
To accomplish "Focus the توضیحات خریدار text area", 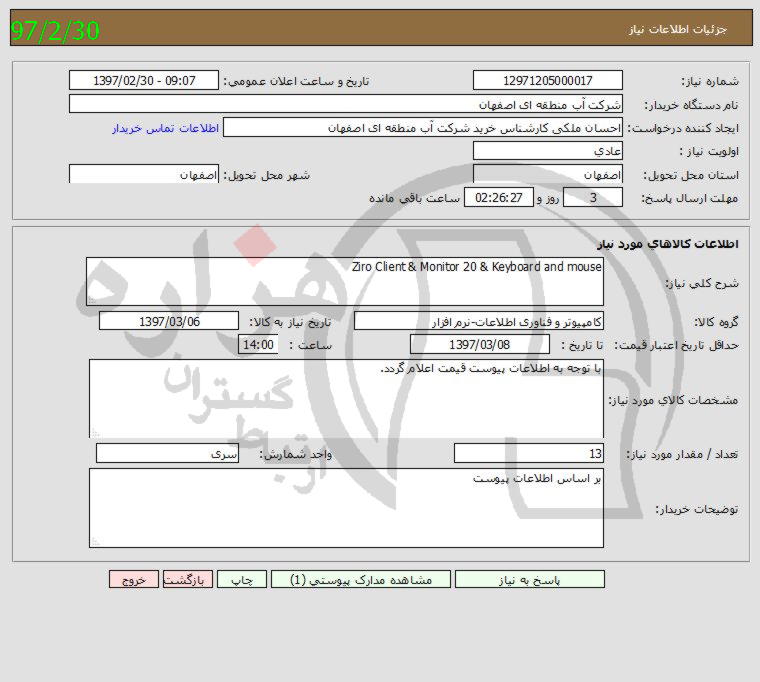I will [345, 508].
